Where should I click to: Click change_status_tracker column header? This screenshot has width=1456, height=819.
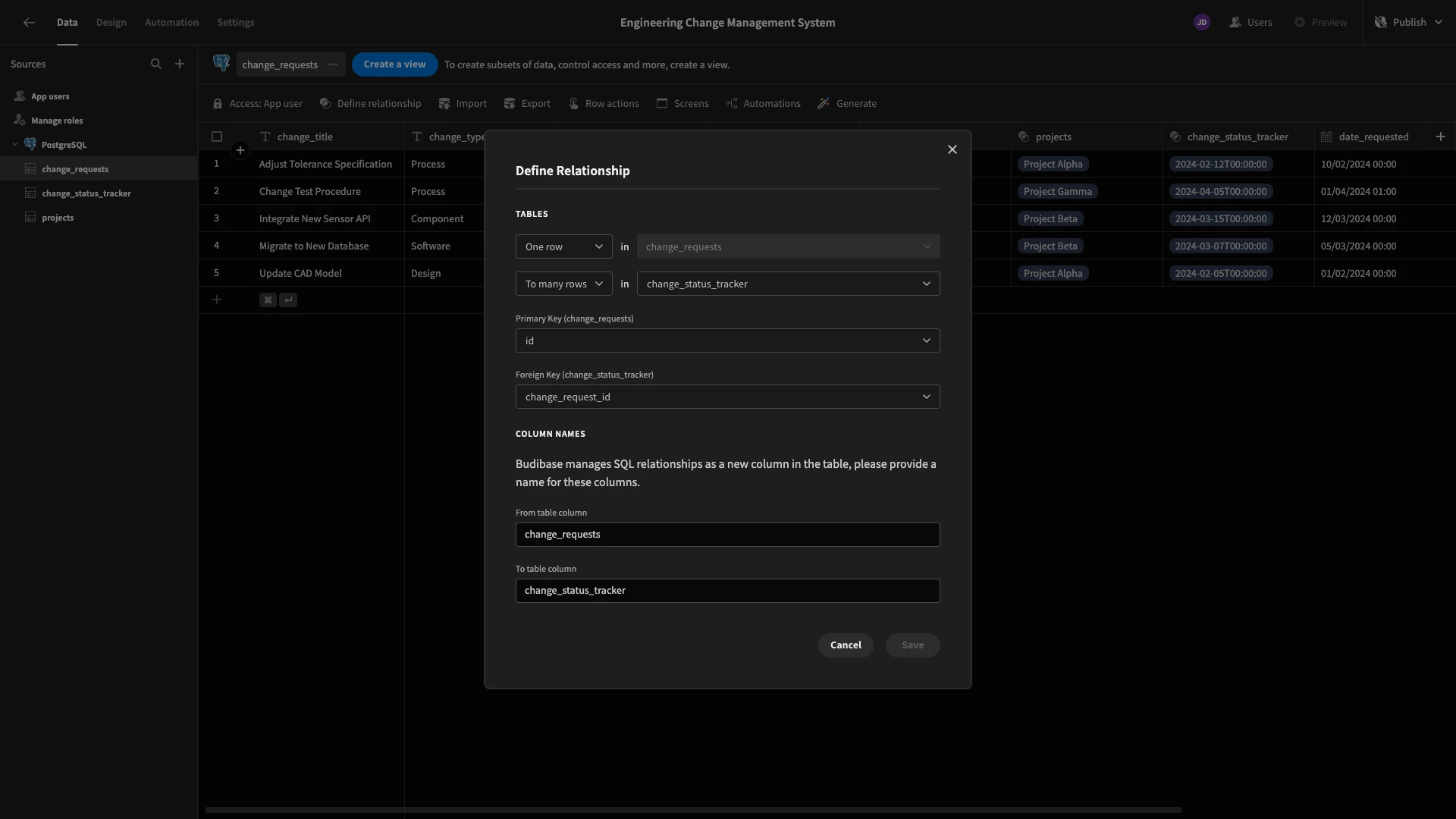1238,136
